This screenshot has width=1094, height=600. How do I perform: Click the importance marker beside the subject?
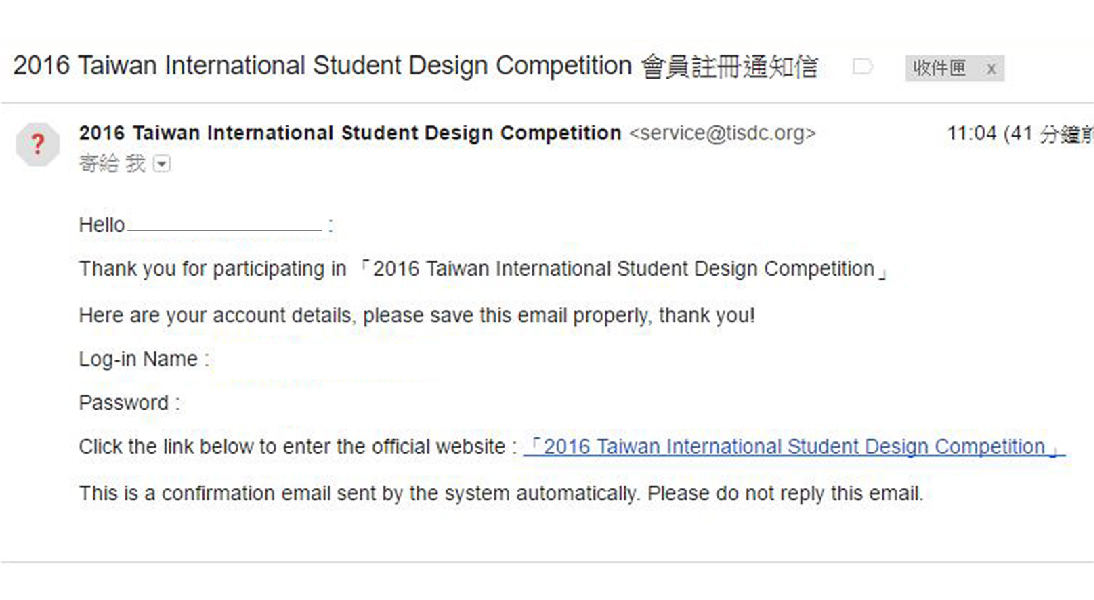click(862, 67)
